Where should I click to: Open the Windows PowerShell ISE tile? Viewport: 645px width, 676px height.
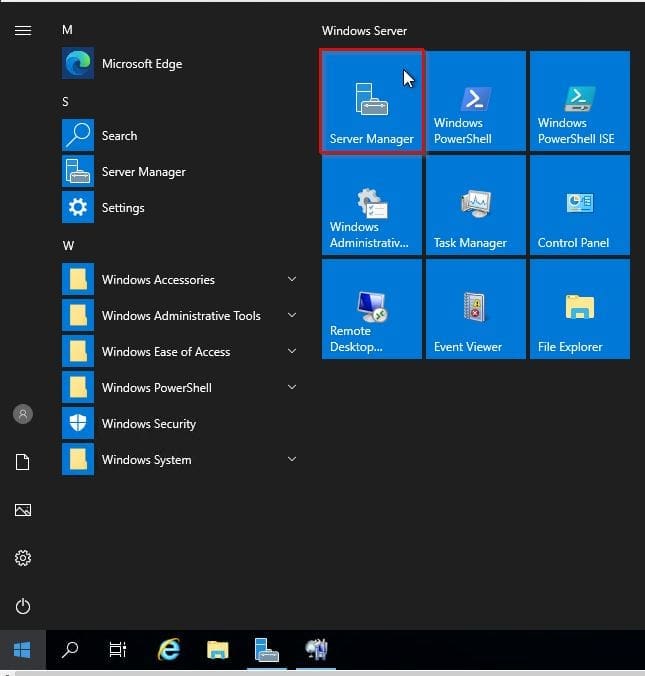click(x=579, y=102)
